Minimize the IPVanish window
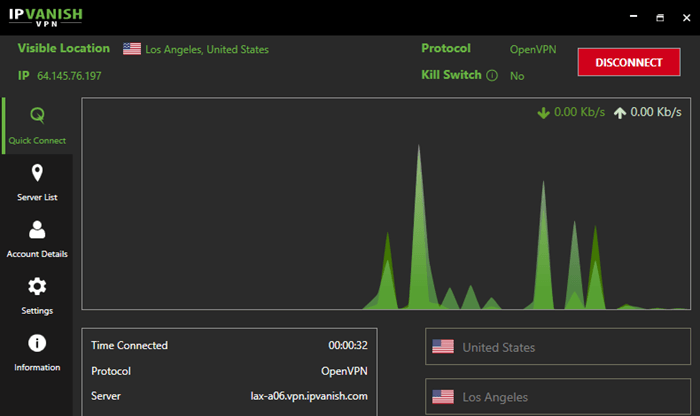Viewport: 700px width, 416px height. [633, 17]
